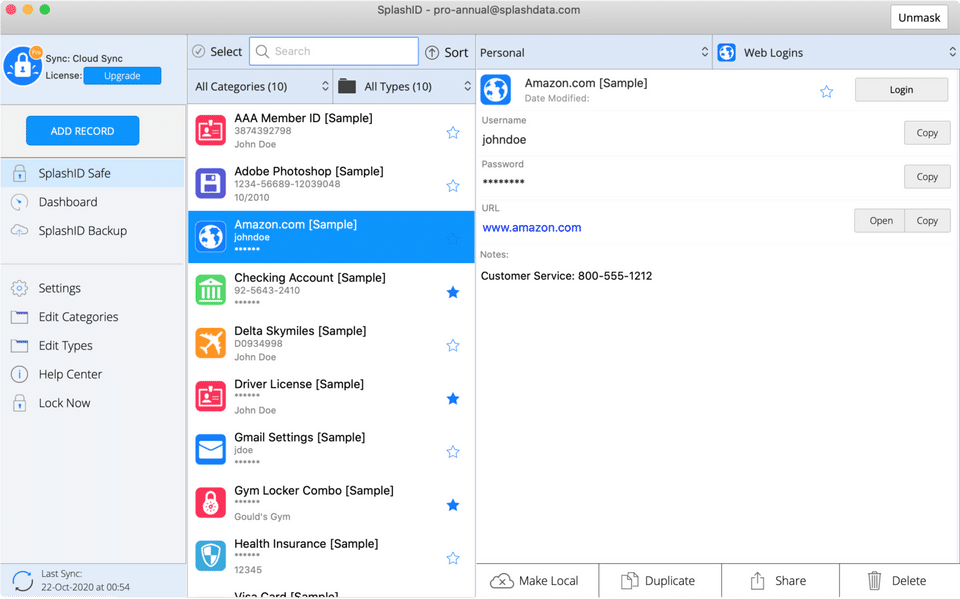Viewport: 960px width, 599px height.
Task: Unfavorite the Checking Account star
Action: click(x=453, y=292)
